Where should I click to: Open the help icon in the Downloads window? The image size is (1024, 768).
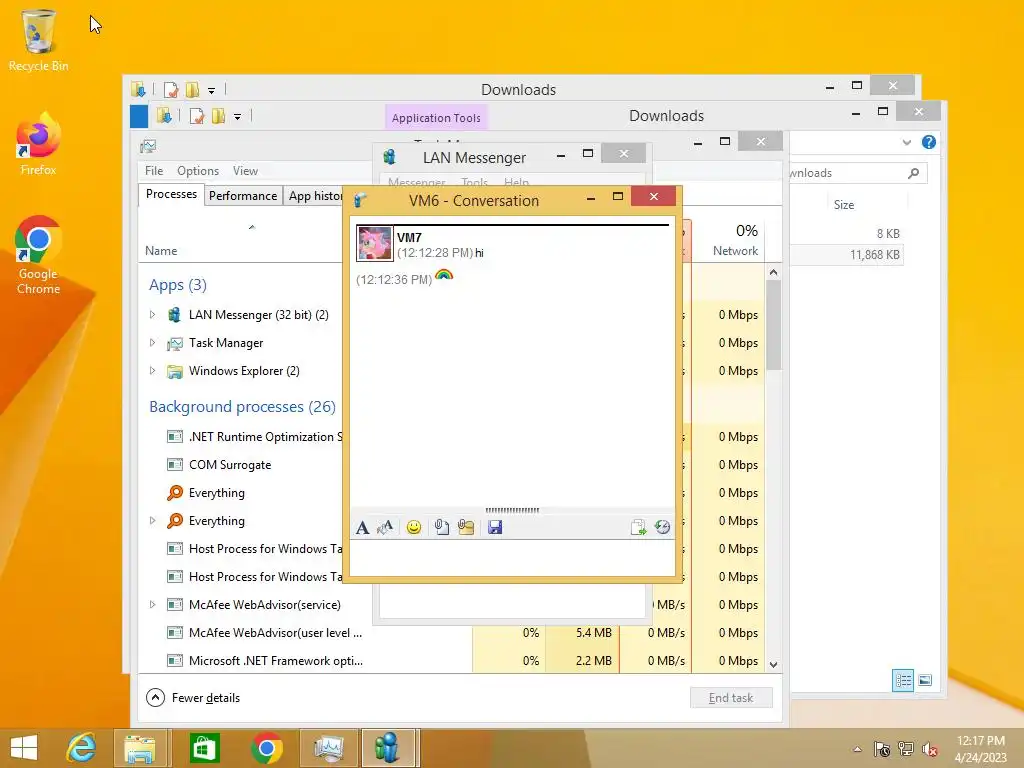929,142
